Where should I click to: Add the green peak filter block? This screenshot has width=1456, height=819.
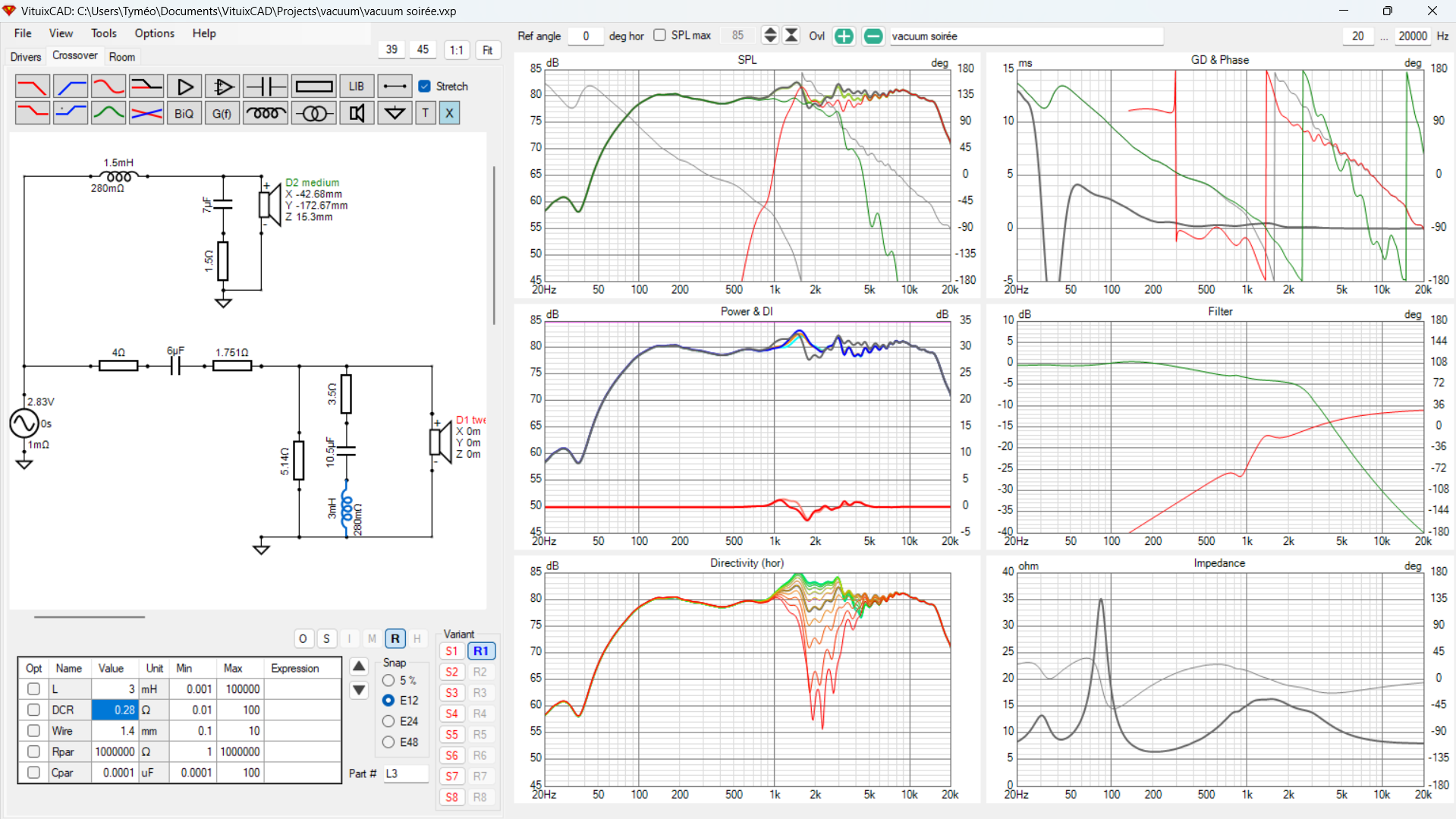108,113
